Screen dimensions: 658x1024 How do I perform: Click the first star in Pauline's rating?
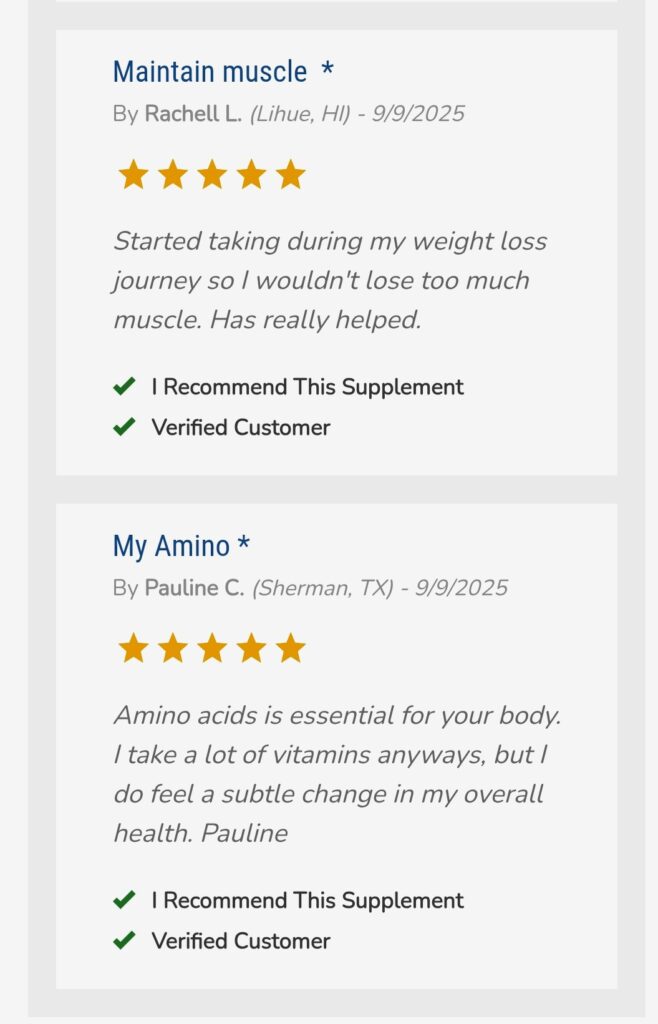click(x=133, y=649)
